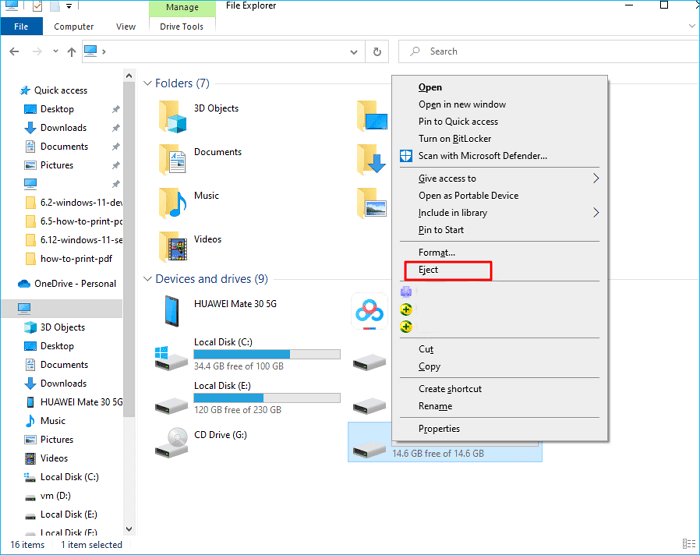Open Properties from context menu
Screen dimensions: 700x555
[439, 429]
